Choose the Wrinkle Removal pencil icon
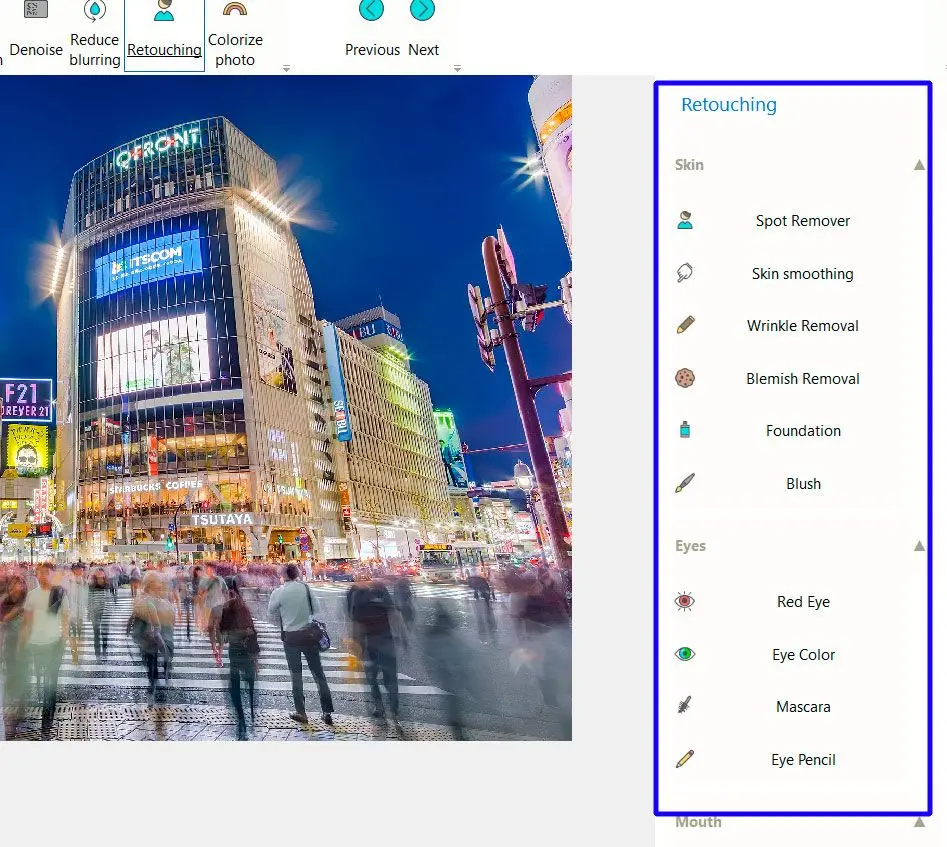 (x=685, y=325)
